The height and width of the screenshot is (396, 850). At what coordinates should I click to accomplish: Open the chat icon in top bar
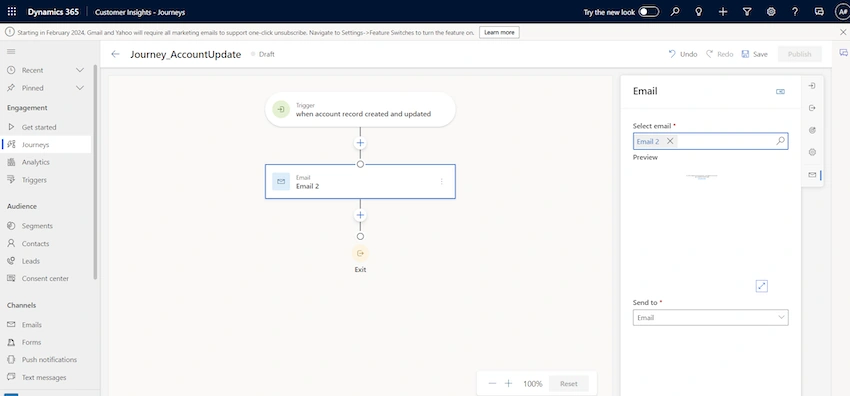coord(819,11)
